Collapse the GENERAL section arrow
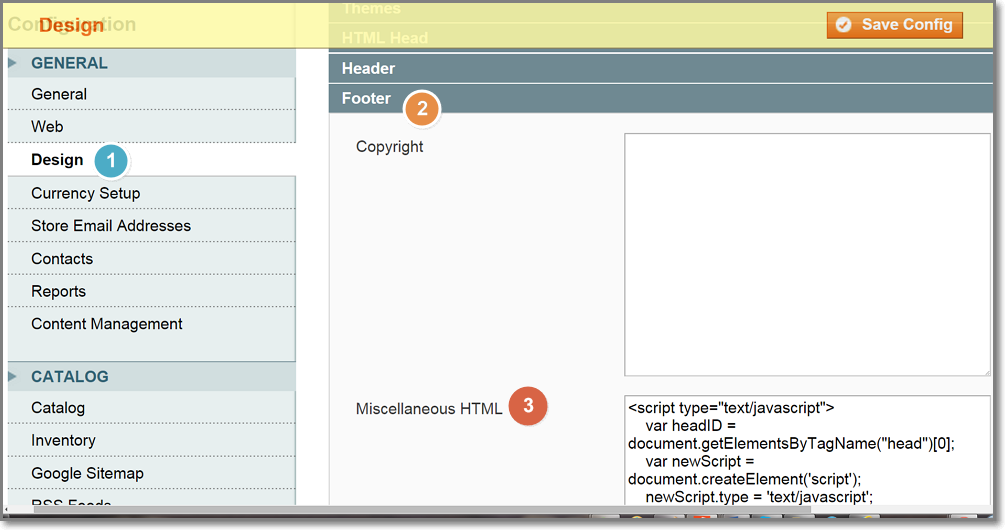Image resolution: width=1005 pixels, height=530 pixels. coord(13,63)
